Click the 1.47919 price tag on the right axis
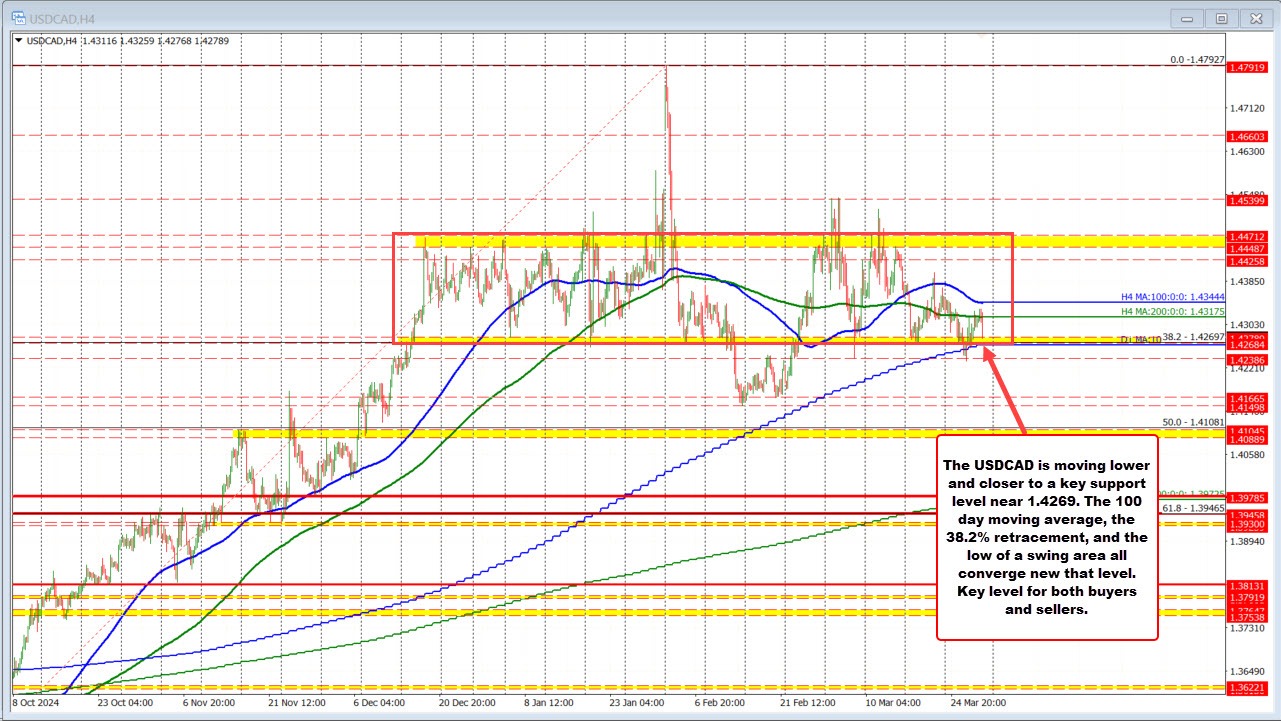 [x=1247, y=67]
